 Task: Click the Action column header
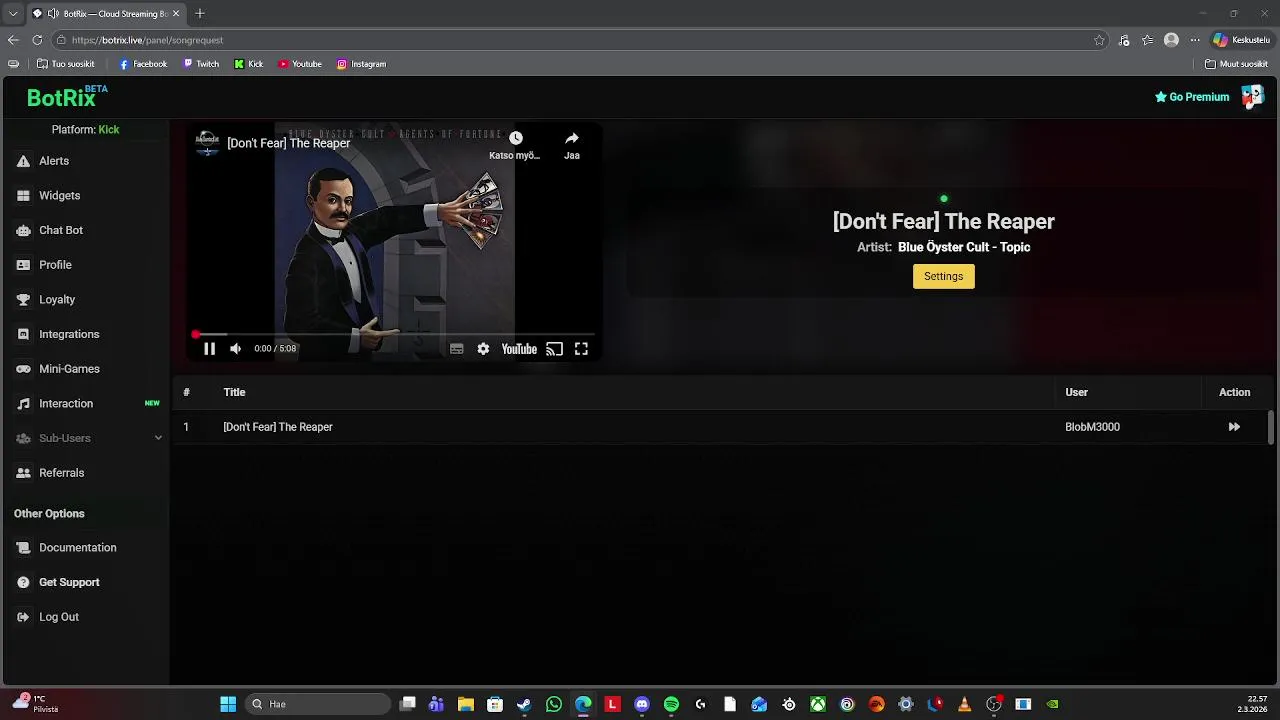pos(1234,392)
